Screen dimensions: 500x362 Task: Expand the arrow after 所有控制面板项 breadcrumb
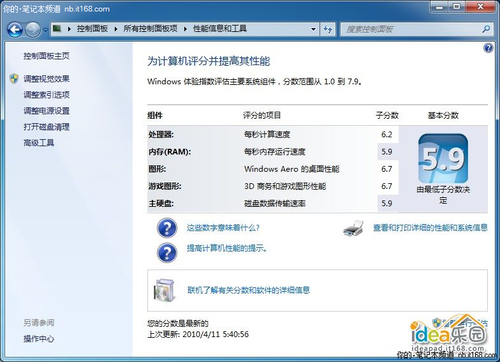185,29
